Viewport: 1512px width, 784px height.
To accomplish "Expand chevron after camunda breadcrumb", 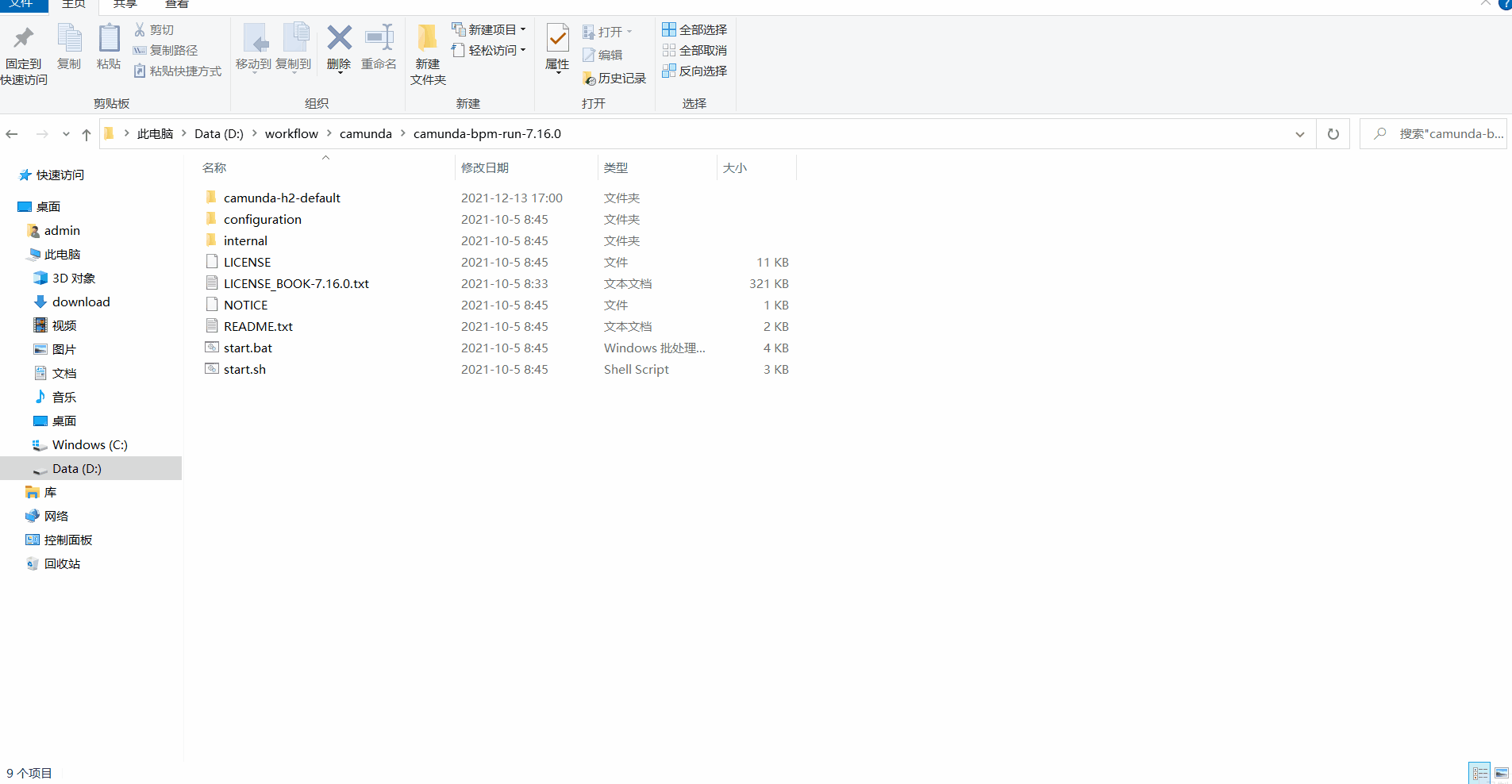I will point(402,133).
